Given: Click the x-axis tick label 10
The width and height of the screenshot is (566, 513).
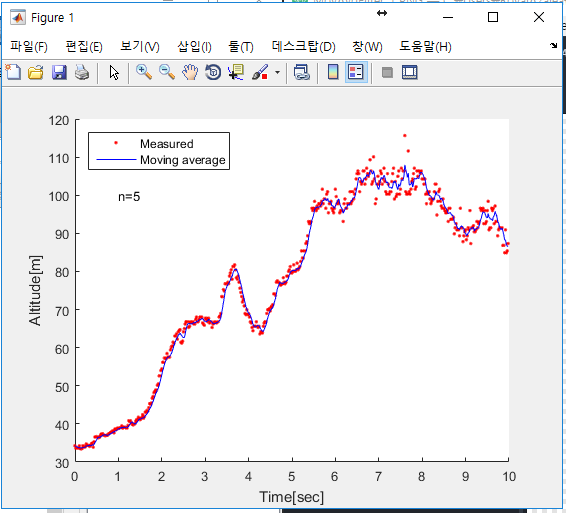Looking at the screenshot, I should coord(509,477).
